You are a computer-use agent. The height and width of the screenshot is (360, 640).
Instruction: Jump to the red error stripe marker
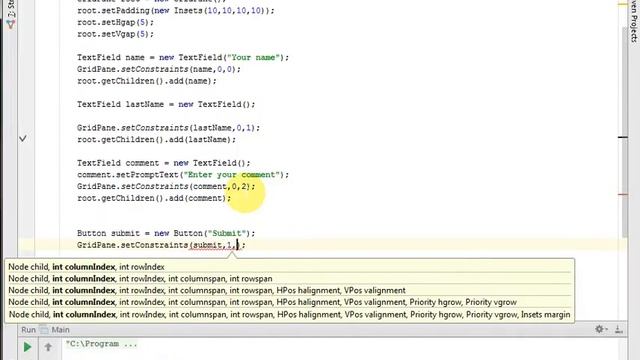(x=623, y=195)
